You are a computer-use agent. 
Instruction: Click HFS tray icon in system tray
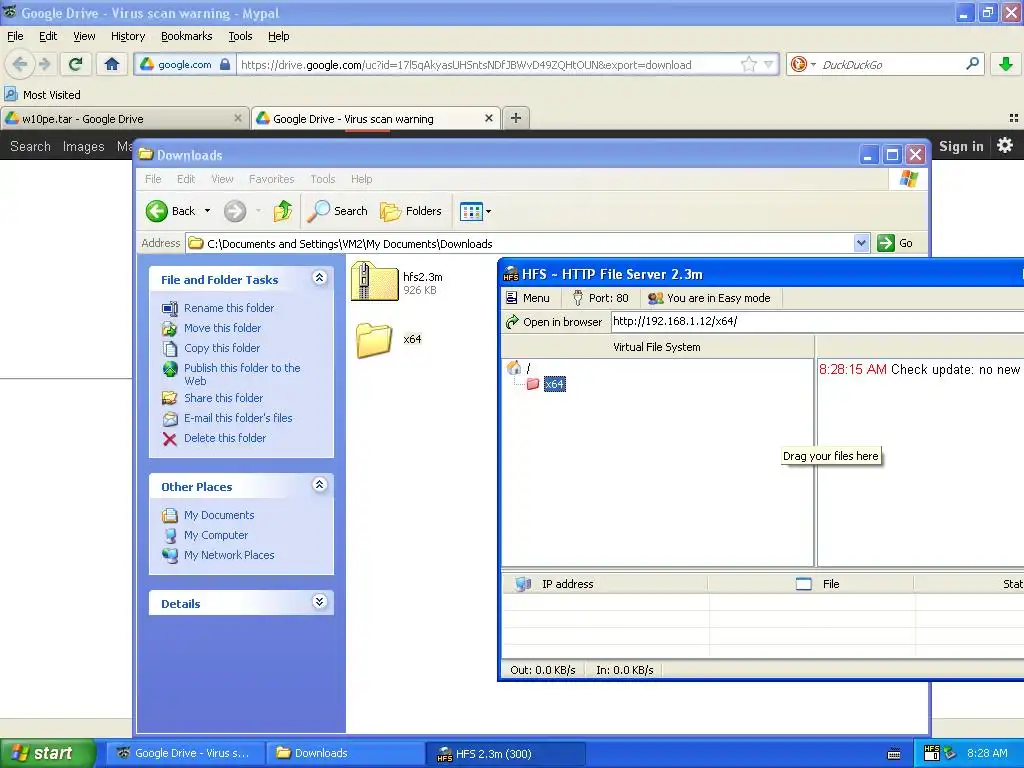[x=932, y=754]
